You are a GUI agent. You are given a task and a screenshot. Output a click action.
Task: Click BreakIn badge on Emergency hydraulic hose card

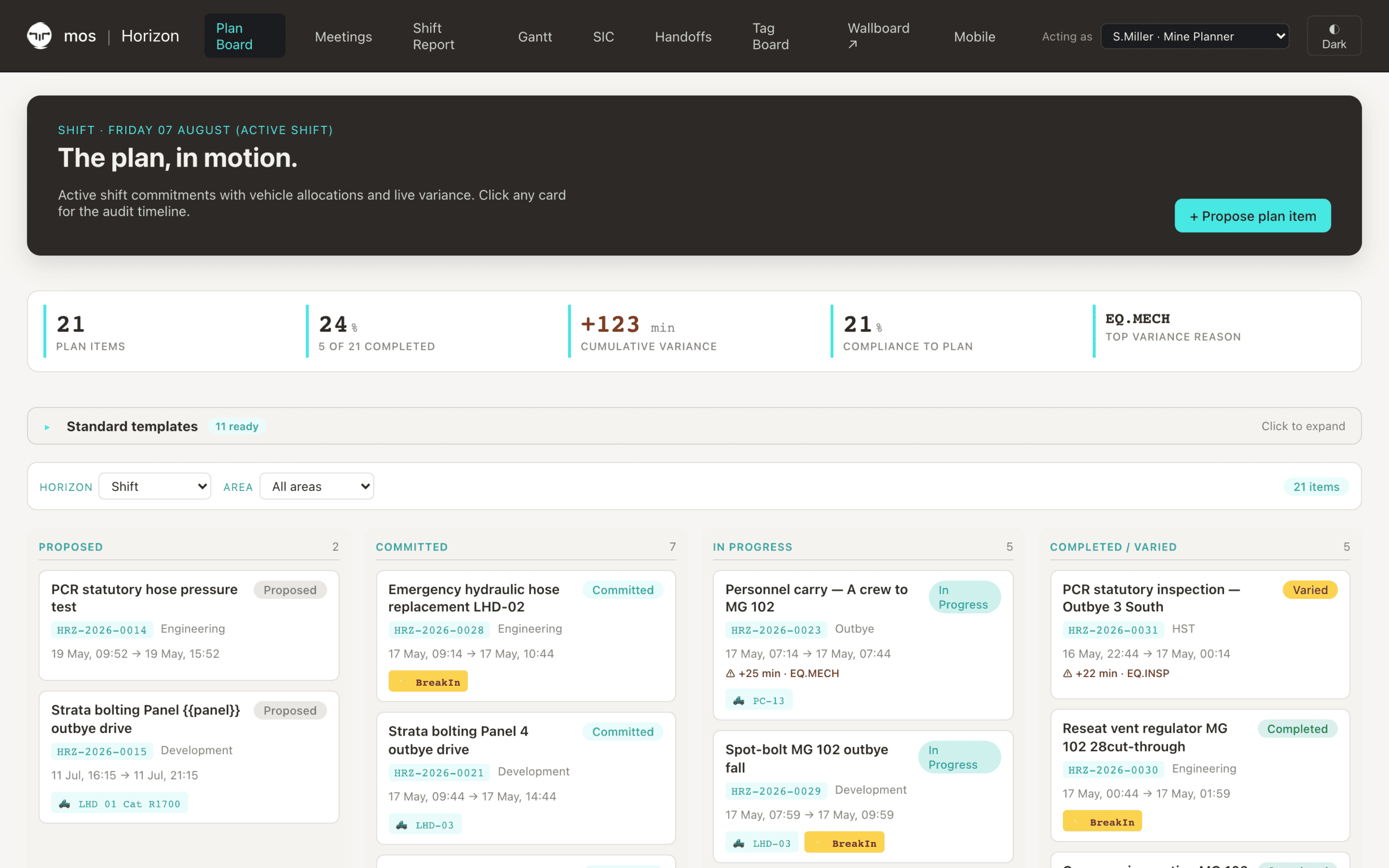(428, 682)
